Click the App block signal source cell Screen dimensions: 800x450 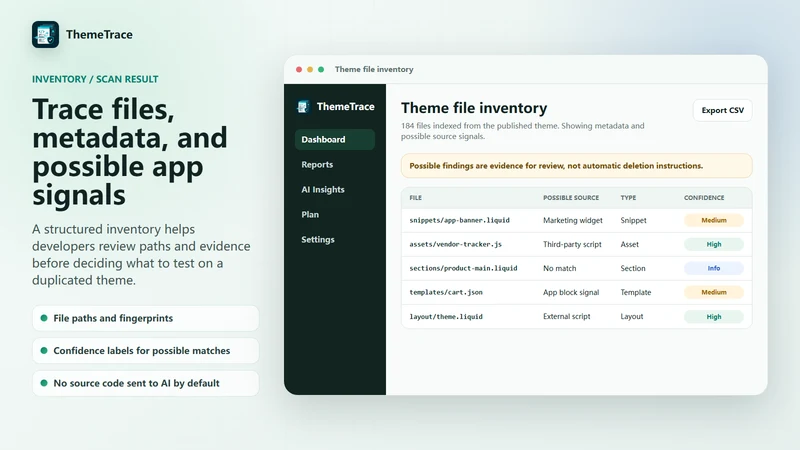click(x=571, y=292)
